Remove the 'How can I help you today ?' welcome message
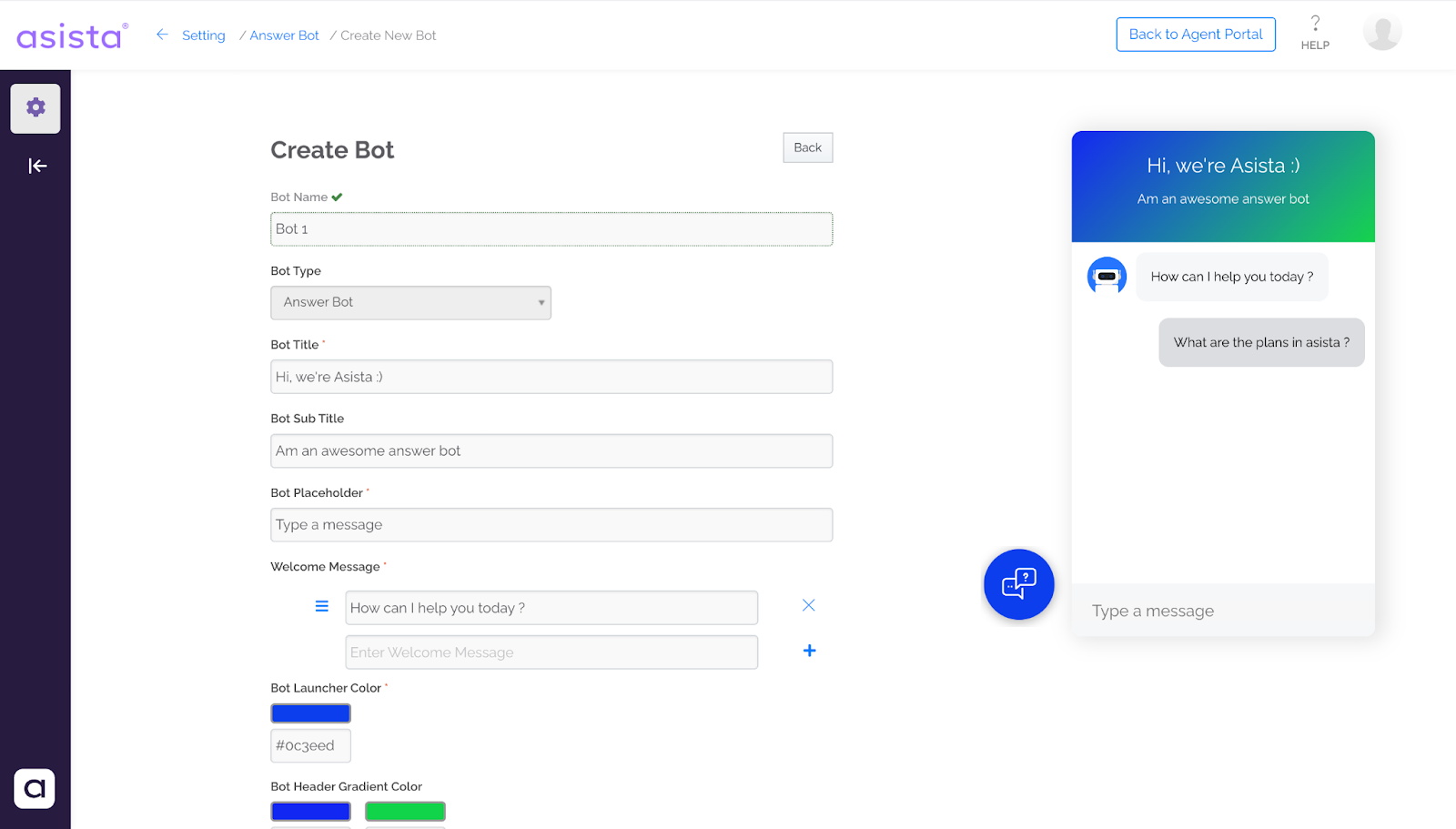 [x=808, y=605]
